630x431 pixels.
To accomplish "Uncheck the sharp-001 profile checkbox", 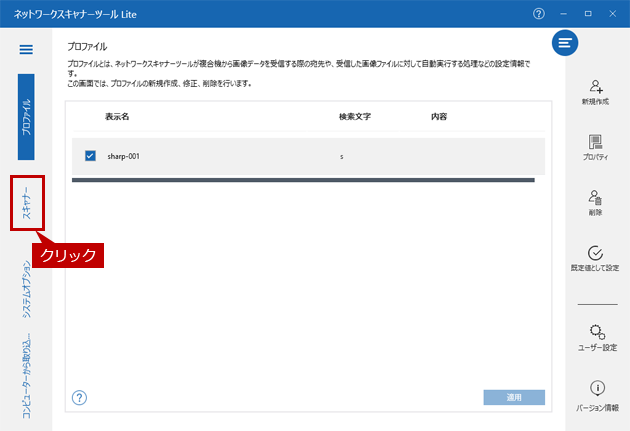I will pyautogui.click(x=90, y=156).
